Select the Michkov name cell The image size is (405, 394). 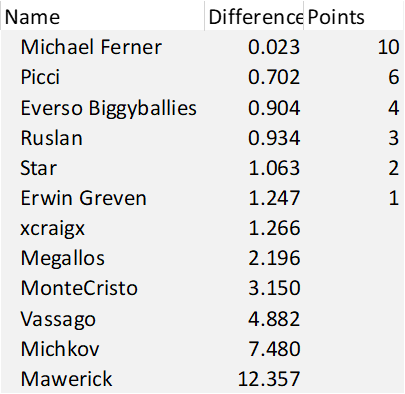103,349
